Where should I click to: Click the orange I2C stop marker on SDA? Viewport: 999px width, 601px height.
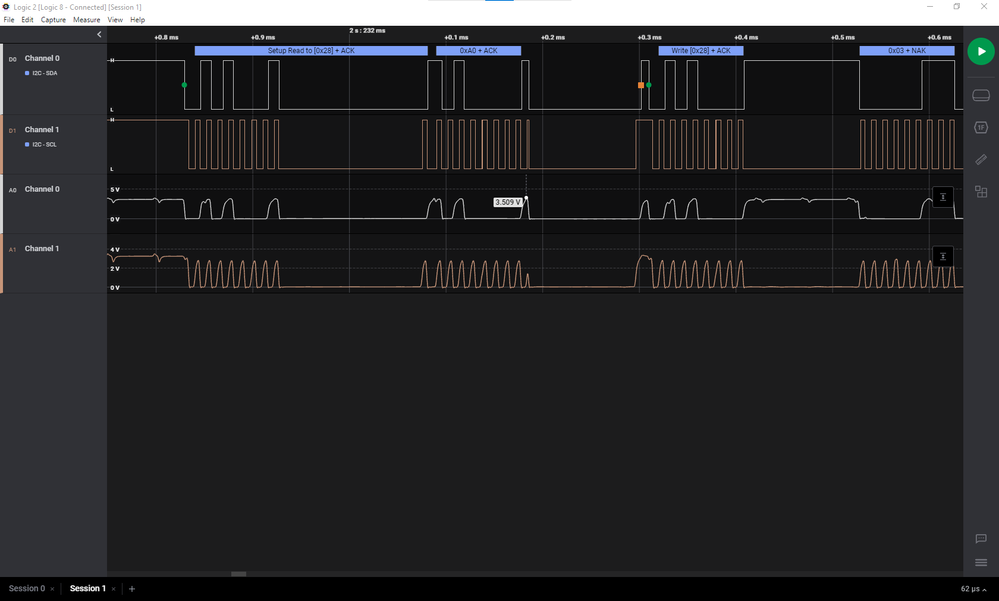pos(641,85)
